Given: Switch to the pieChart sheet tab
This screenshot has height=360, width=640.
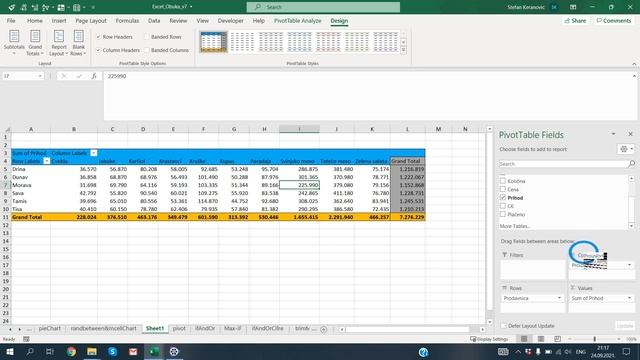Looking at the screenshot, I should point(49,329).
